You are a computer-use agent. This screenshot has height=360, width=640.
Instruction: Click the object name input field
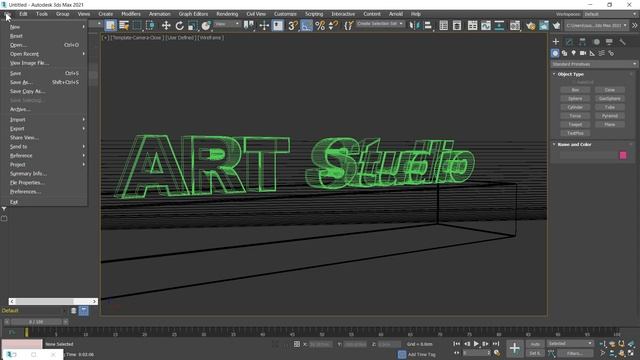[588, 155]
